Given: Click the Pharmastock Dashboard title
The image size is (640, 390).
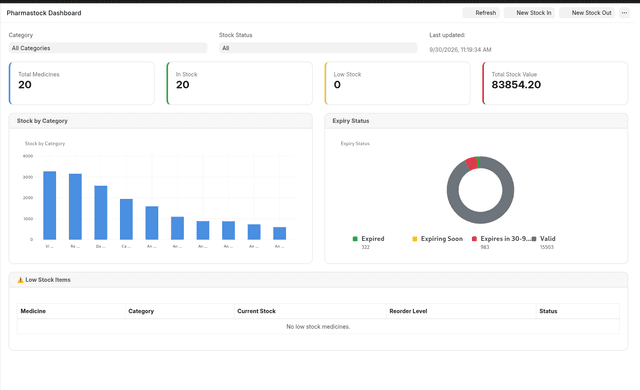Looking at the screenshot, I should (x=44, y=13).
